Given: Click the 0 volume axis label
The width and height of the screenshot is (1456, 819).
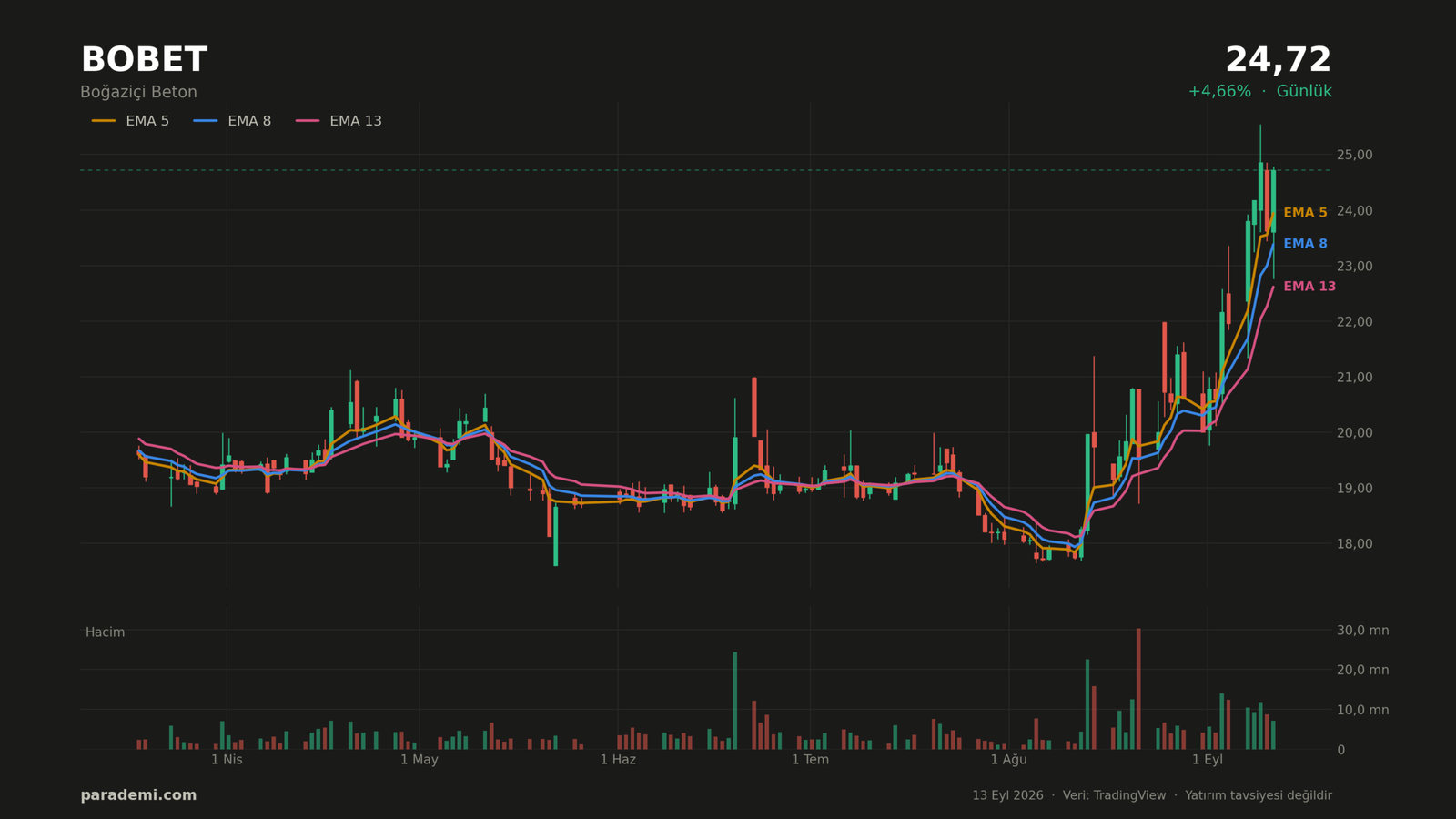Looking at the screenshot, I should 1340,751.
